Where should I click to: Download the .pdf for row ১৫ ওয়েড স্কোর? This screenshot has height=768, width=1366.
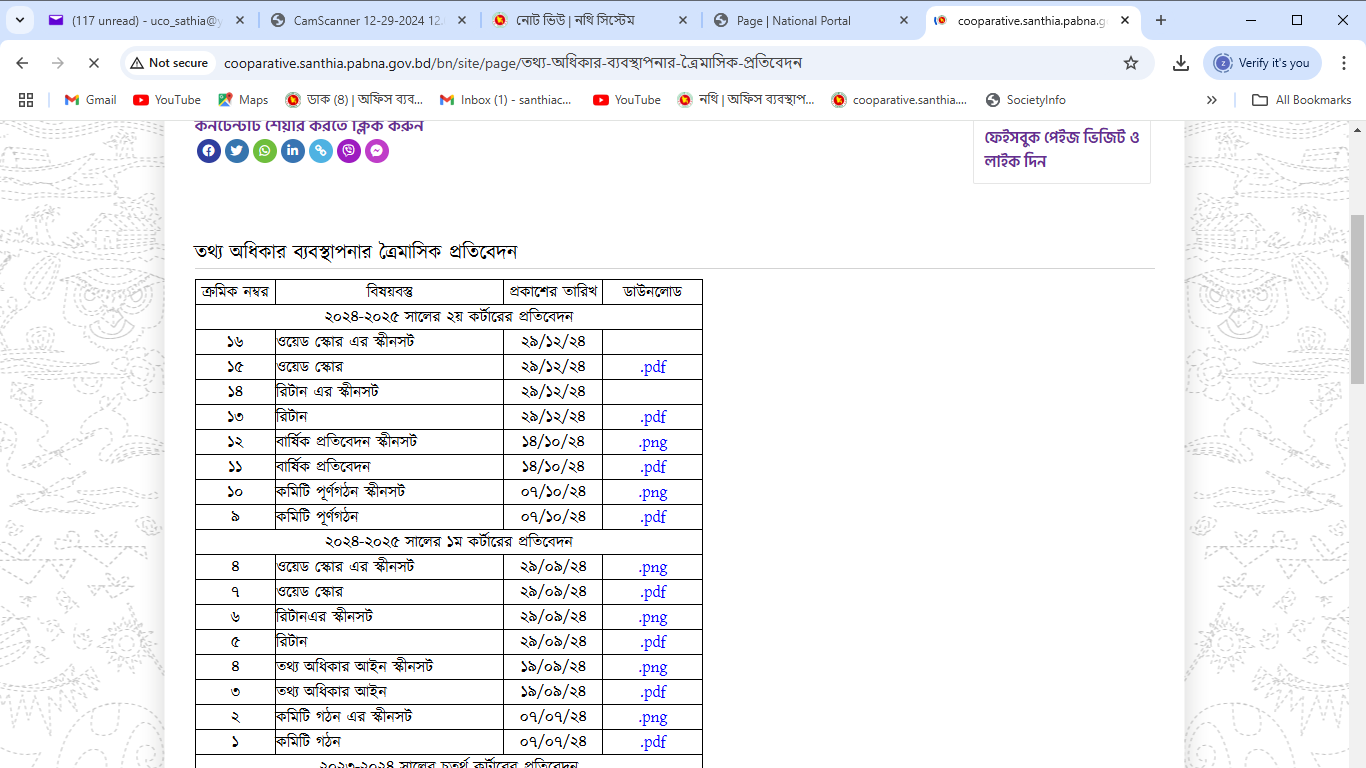click(653, 367)
